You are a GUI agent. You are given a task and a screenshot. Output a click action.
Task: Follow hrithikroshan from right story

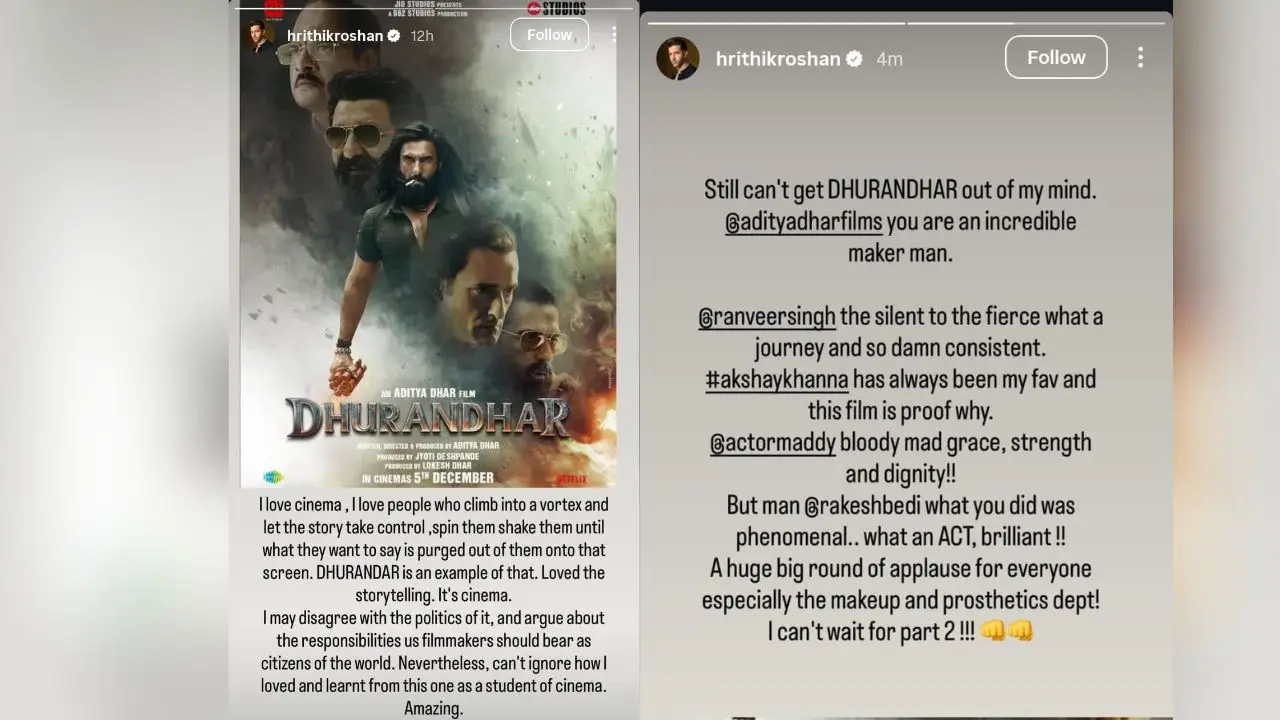1056,57
